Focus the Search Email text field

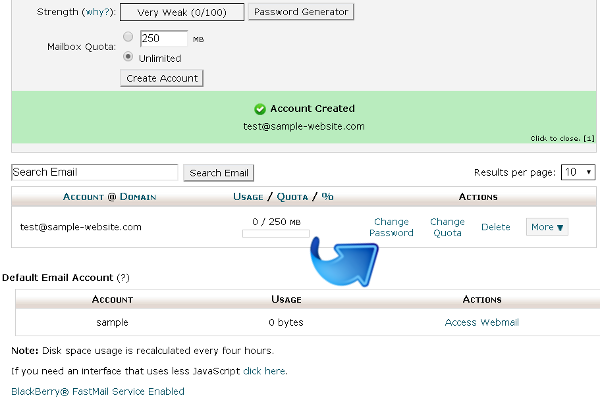[x=94, y=172]
